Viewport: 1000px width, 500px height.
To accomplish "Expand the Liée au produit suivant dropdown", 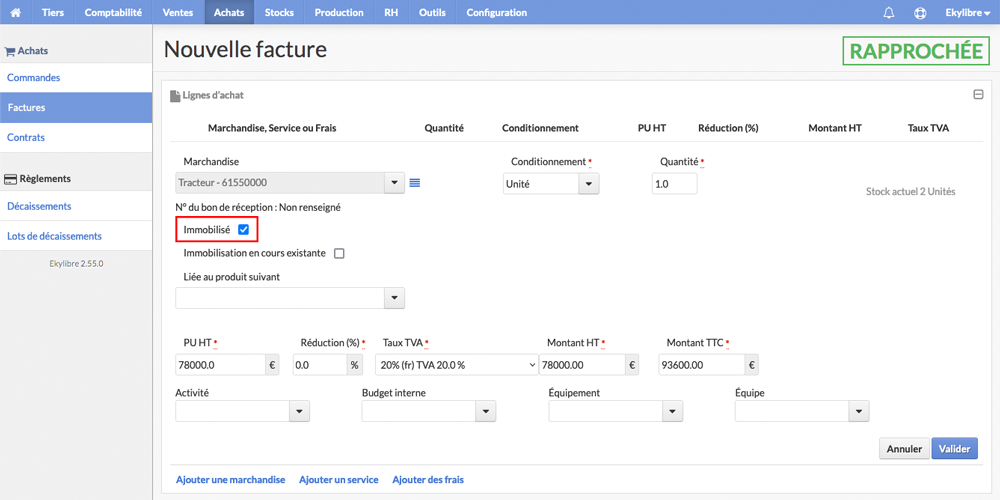I will (x=394, y=298).
